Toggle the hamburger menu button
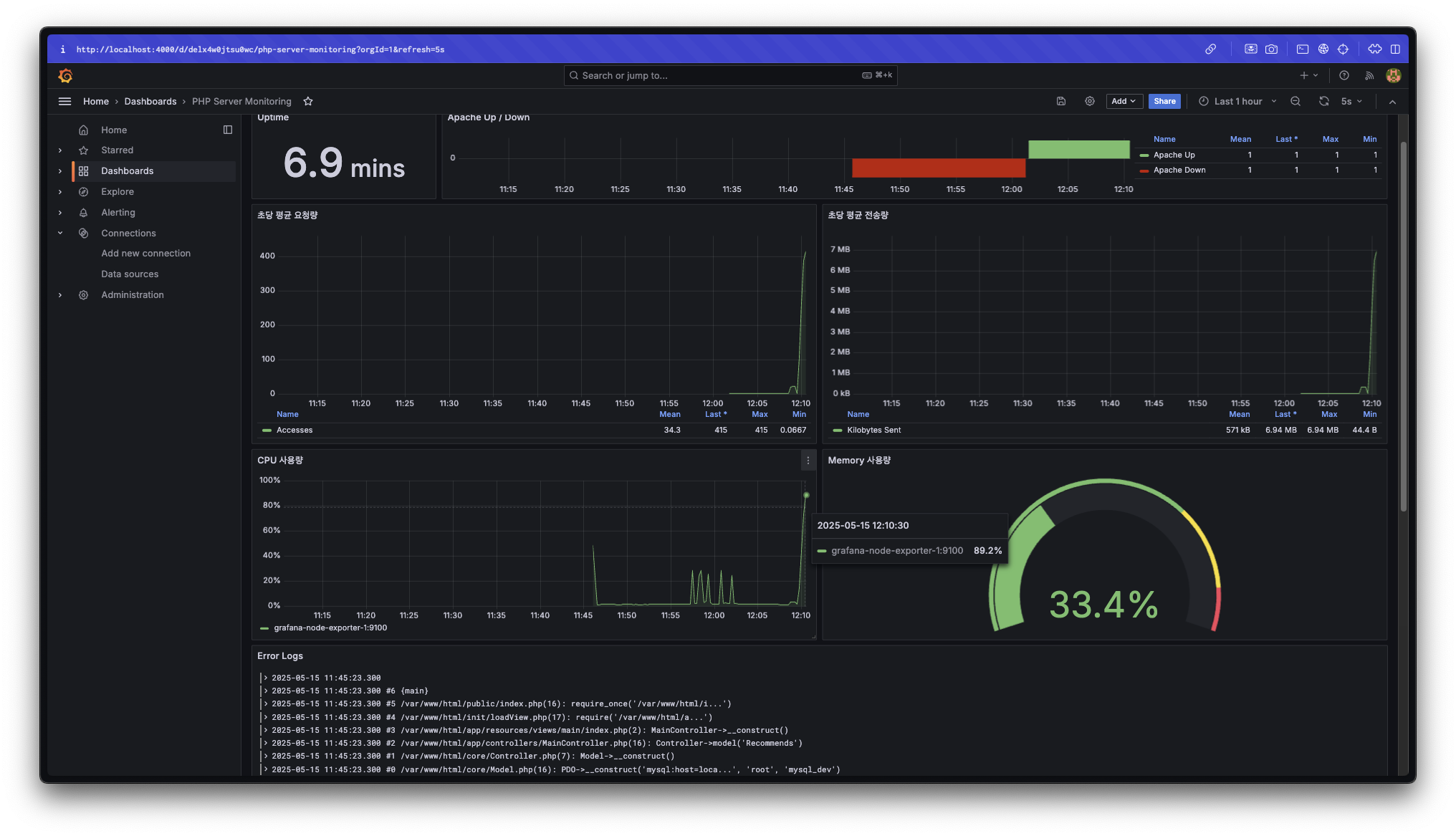Image resolution: width=1456 pixels, height=836 pixels. pyautogui.click(x=64, y=101)
